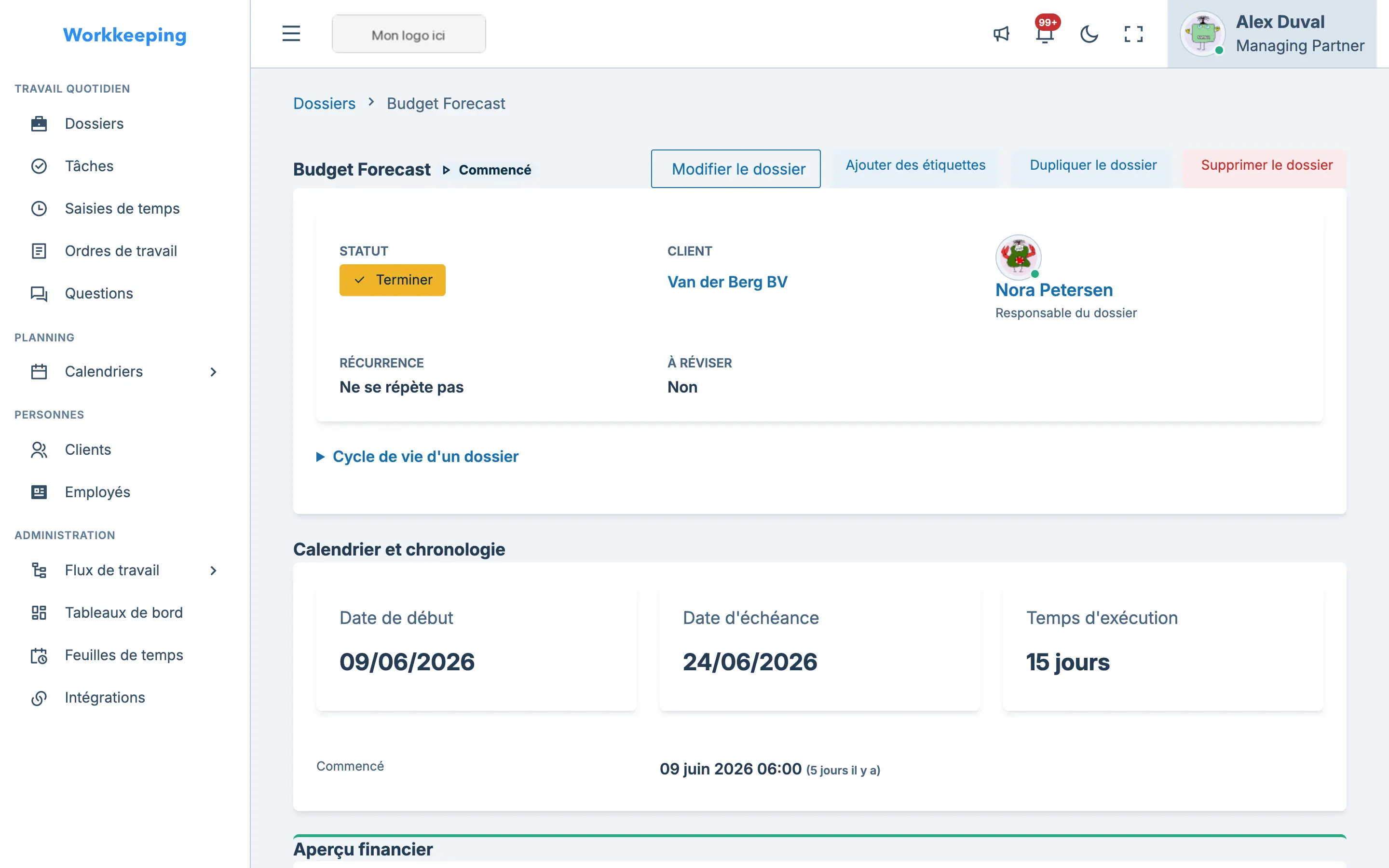Click Nora Petersen's avatar thumbnail
This screenshot has height=868, width=1389.
pyautogui.click(x=1018, y=257)
